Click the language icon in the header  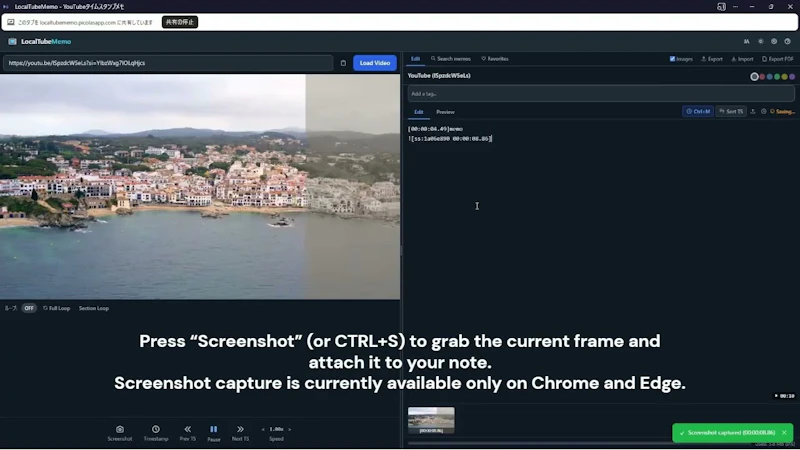coord(746,41)
